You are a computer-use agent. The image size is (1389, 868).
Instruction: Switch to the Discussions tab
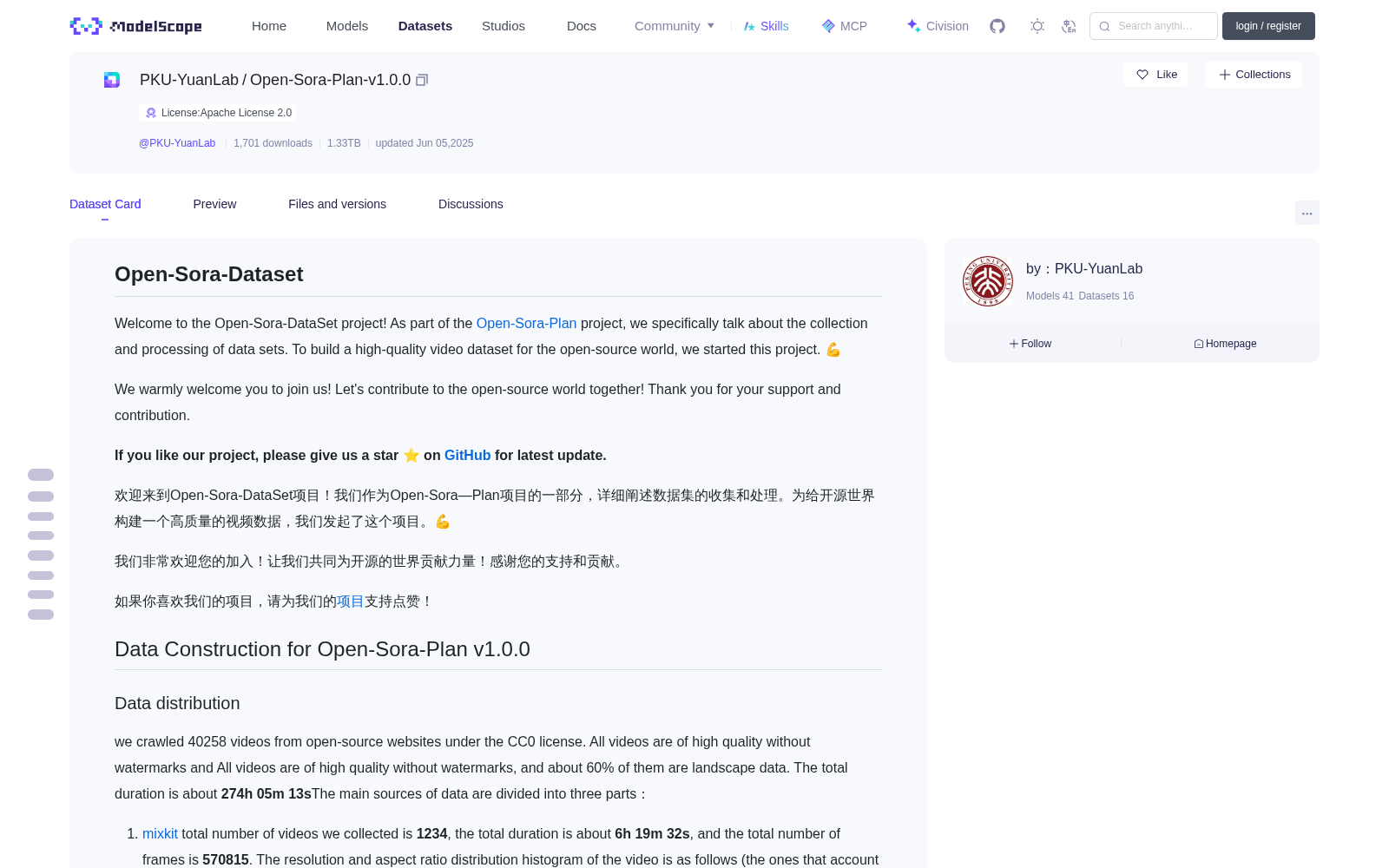click(471, 204)
